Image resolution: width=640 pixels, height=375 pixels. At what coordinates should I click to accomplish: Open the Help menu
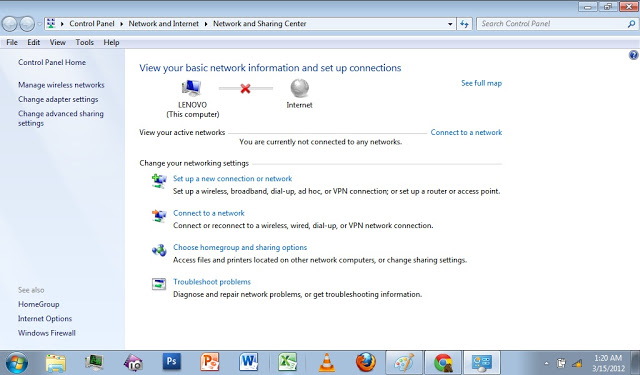[x=111, y=42]
